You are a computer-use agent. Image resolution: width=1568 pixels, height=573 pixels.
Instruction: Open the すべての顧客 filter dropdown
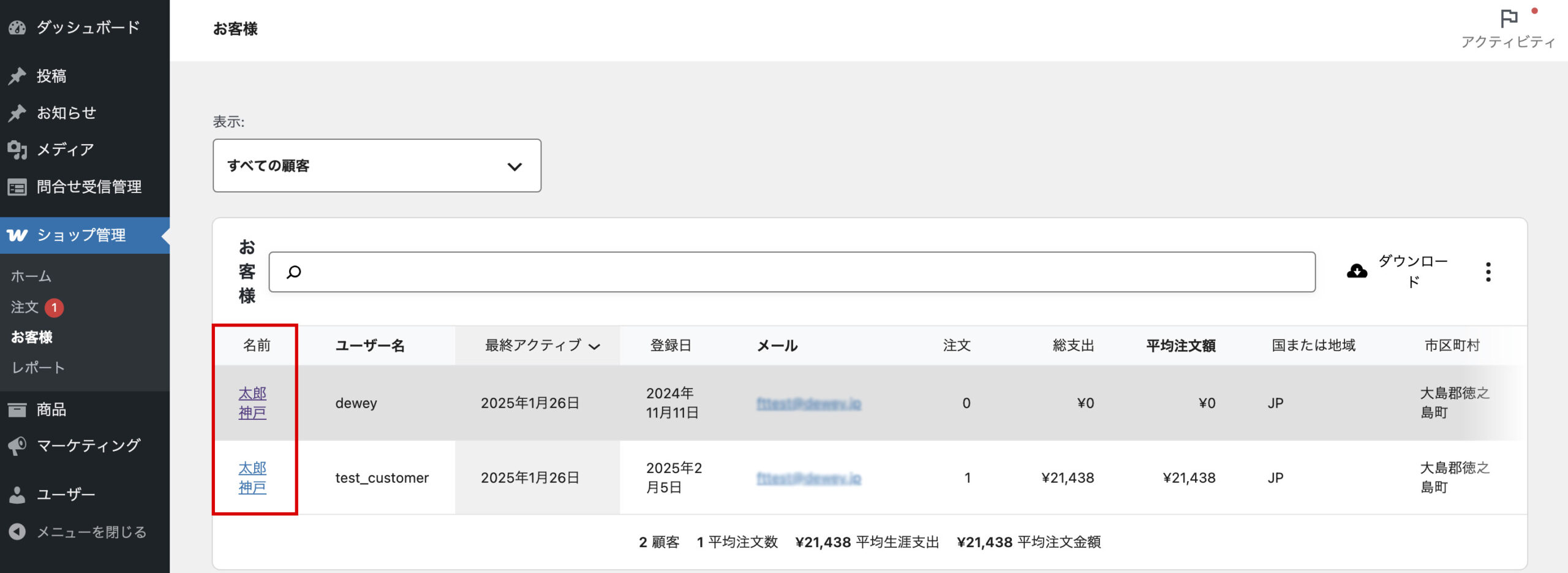pyautogui.click(x=377, y=165)
